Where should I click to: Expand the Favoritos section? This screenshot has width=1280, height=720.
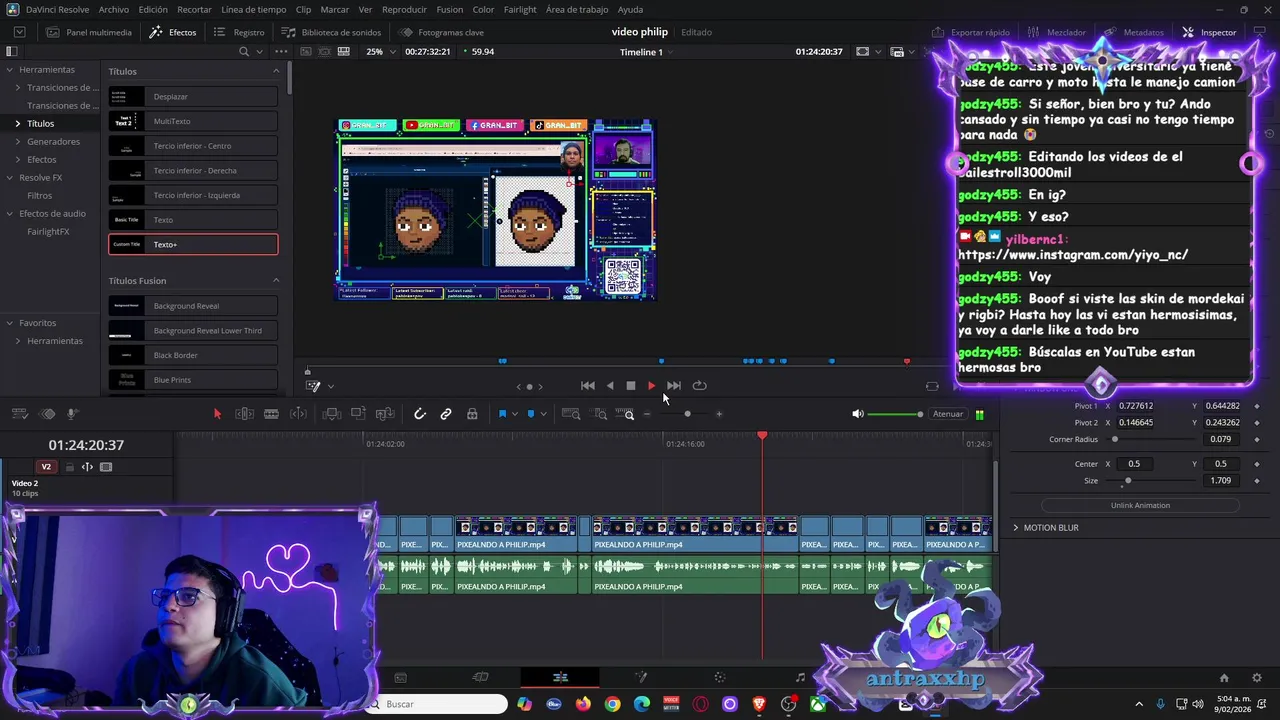pyautogui.click(x=9, y=323)
